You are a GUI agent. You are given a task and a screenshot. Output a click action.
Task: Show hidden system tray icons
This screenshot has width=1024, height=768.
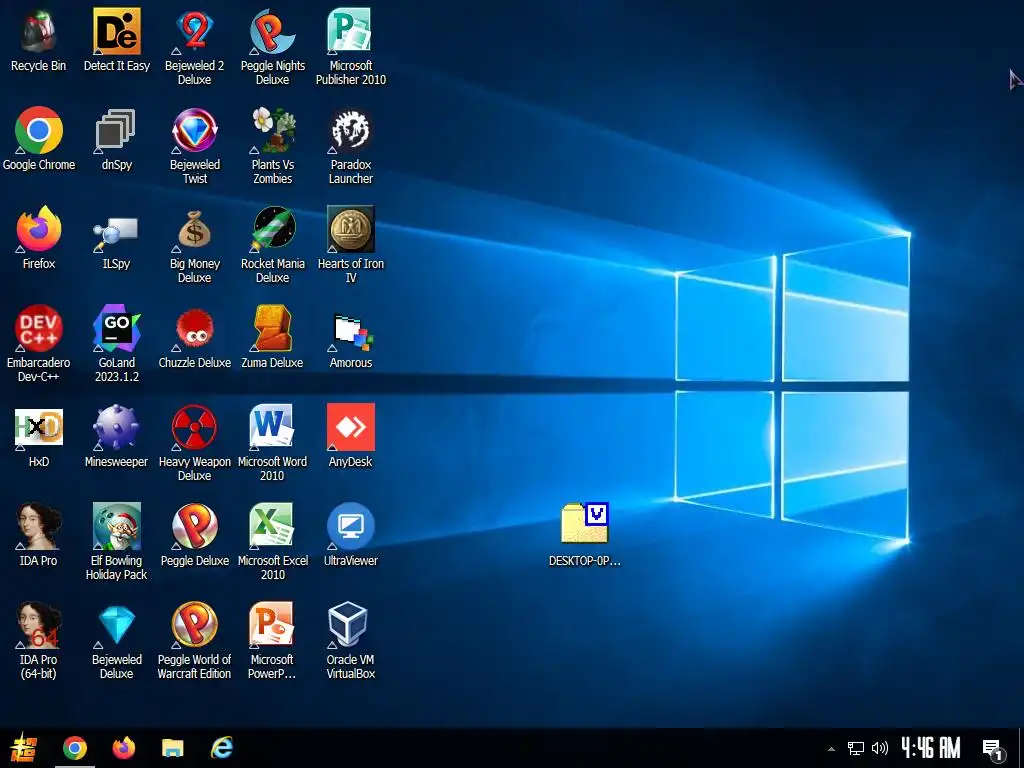coord(831,748)
